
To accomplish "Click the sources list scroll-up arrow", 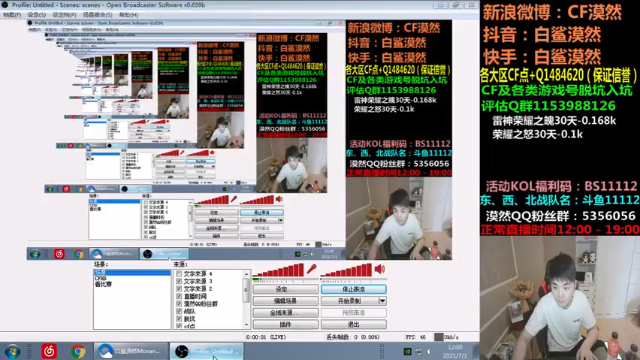I will pyautogui.click(x=246, y=273).
